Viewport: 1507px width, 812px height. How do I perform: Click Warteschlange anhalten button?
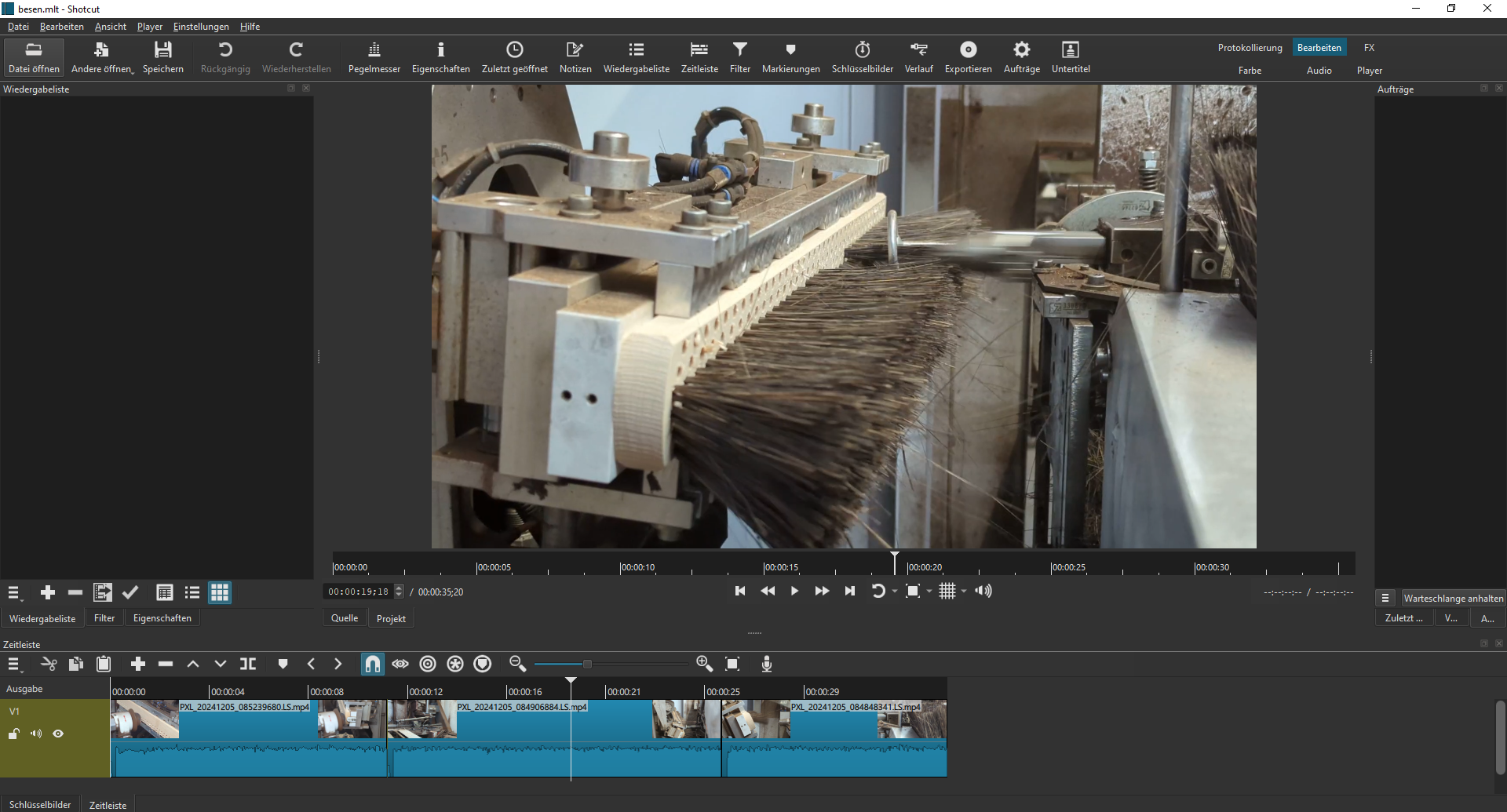point(1453,599)
